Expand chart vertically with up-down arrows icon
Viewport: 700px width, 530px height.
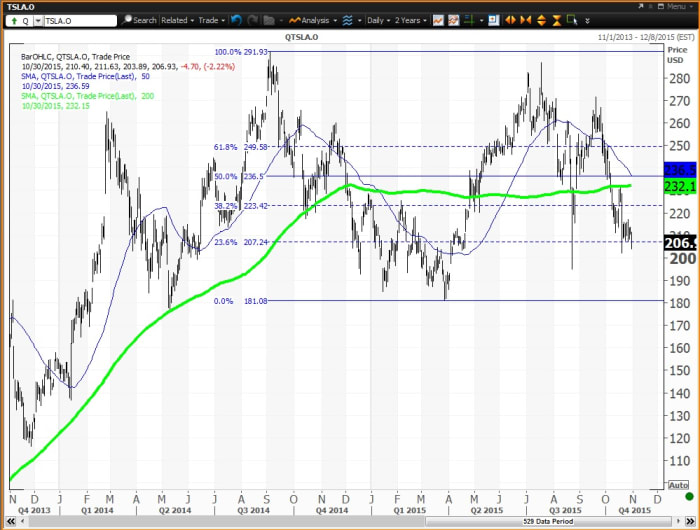tap(541, 20)
